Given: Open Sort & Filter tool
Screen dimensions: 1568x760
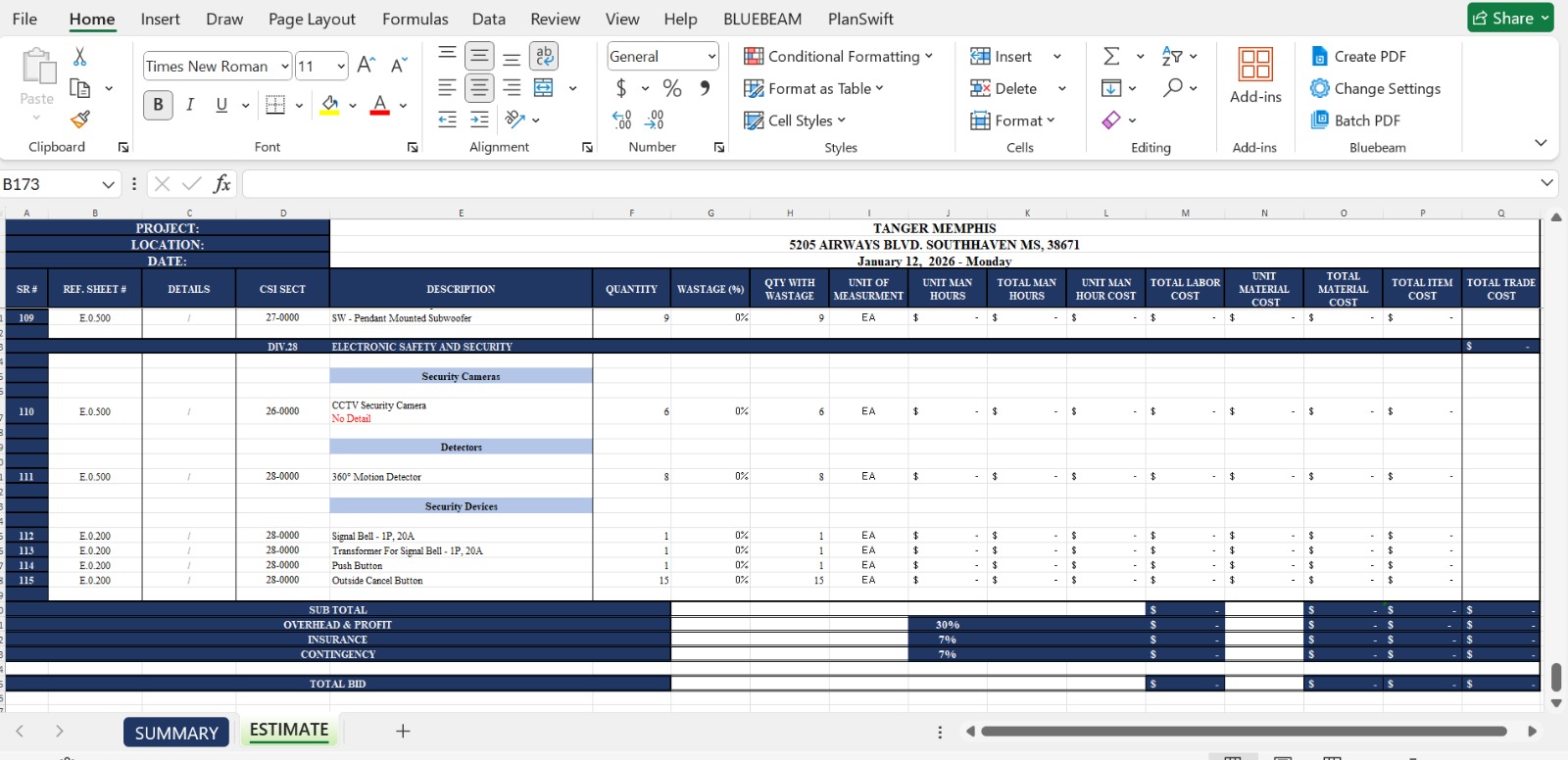Looking at the screenshot, I should click(x=1172, y=57).
